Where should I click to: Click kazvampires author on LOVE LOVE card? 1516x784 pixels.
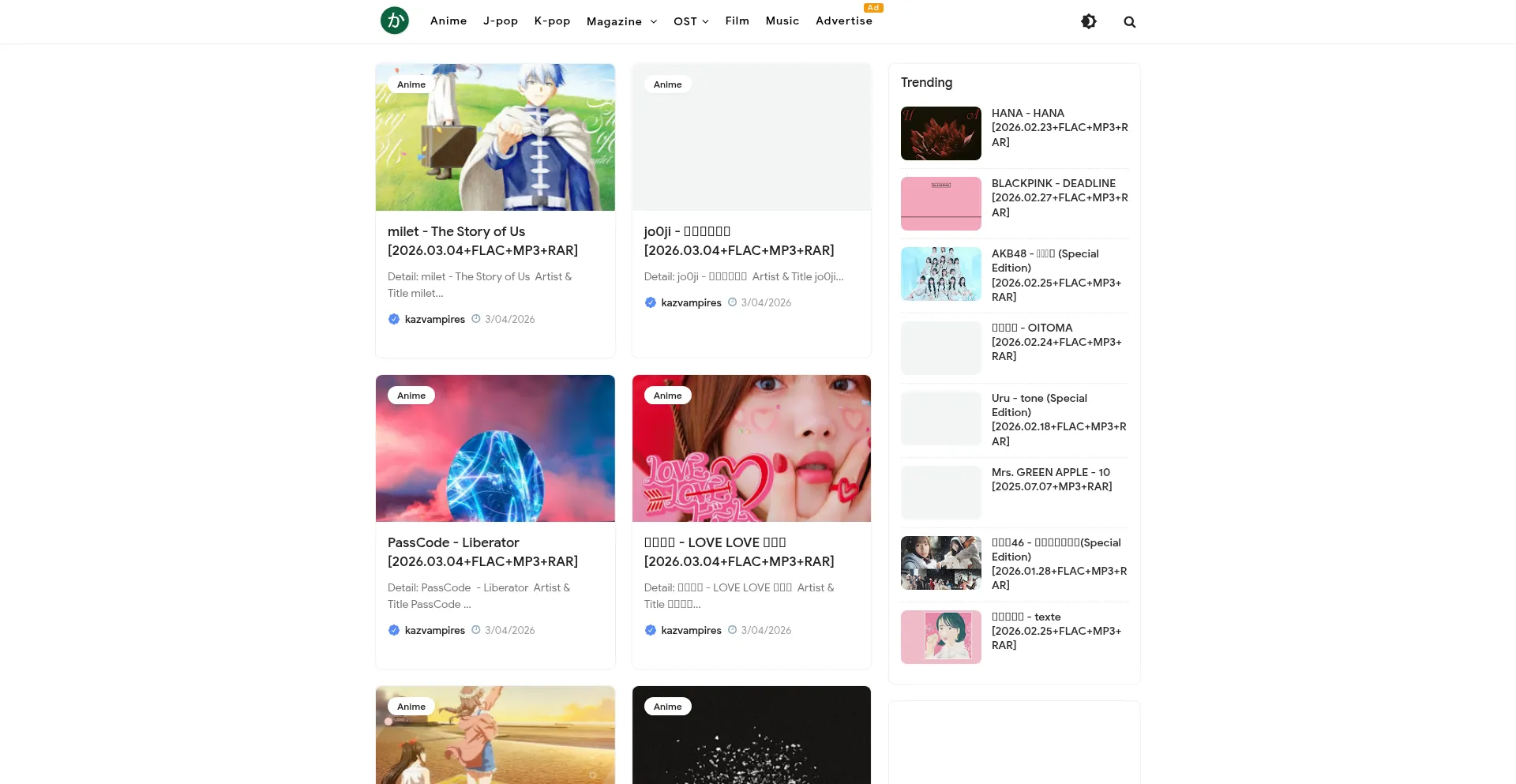[x=692, y=630]
